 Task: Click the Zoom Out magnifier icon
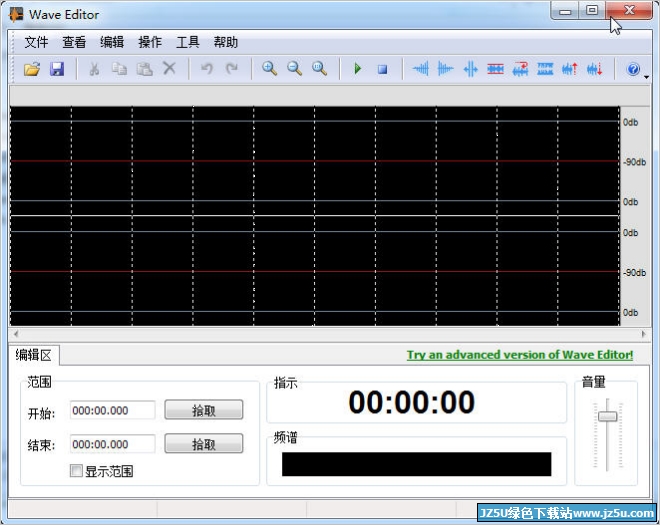[x=294, y=68]
